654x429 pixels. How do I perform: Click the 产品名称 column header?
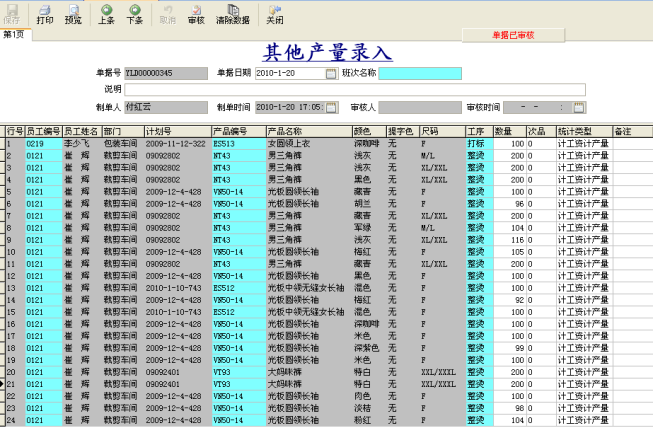(285, 131)
